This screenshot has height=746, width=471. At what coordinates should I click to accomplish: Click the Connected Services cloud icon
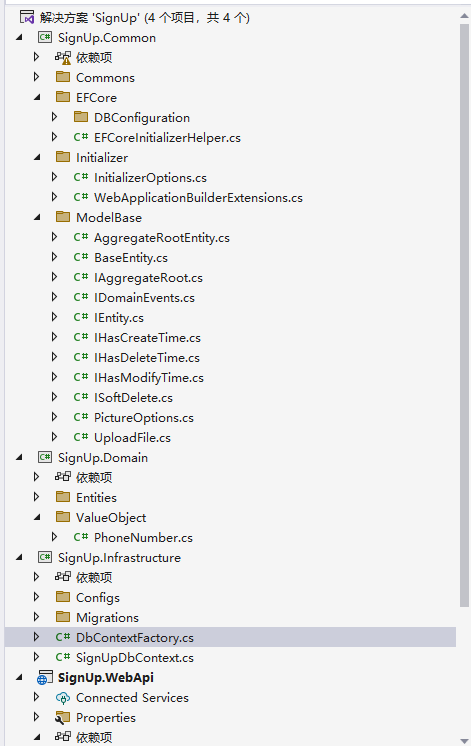point(63,698)
